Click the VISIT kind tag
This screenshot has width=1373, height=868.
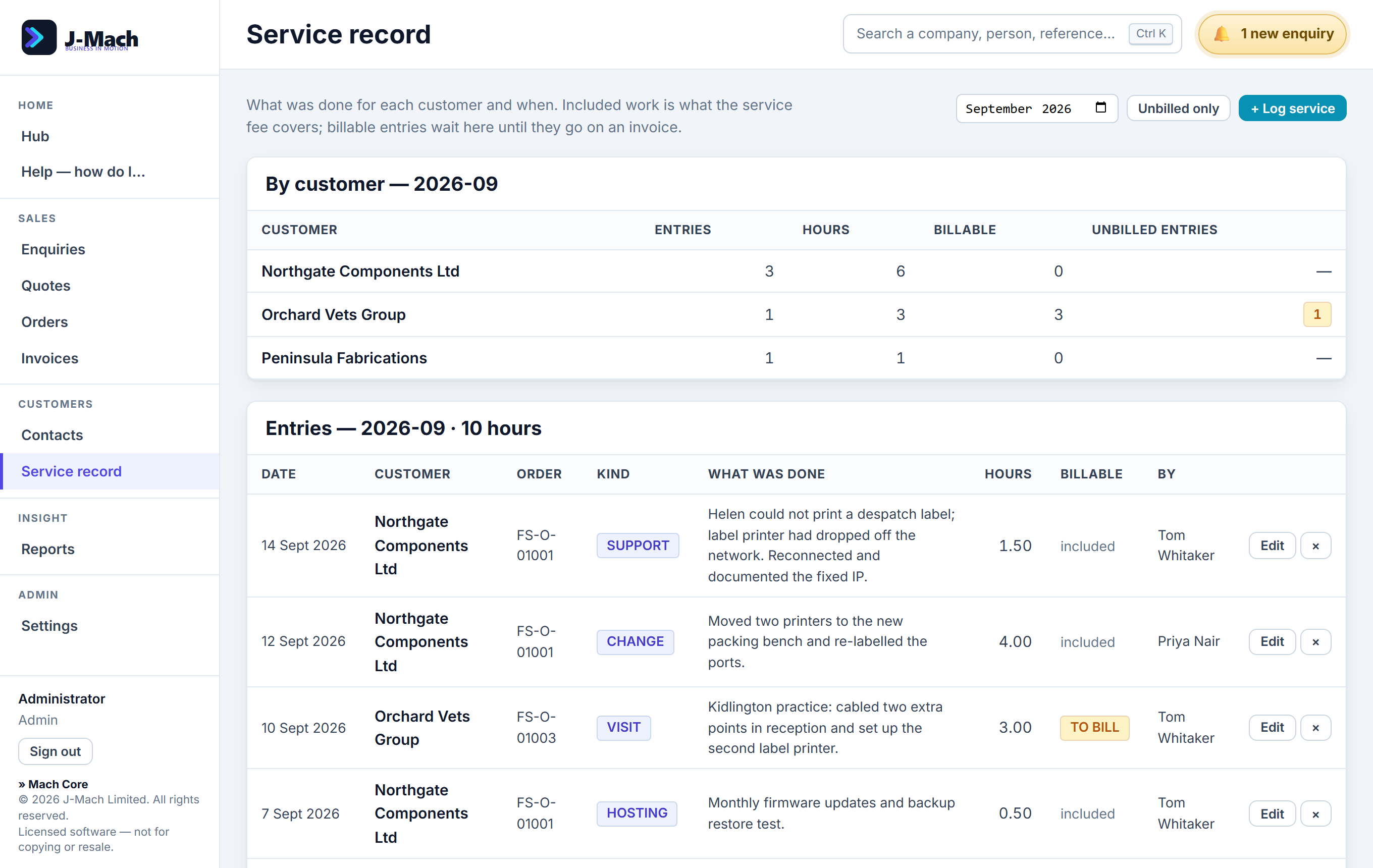click(x=623, y=728)
